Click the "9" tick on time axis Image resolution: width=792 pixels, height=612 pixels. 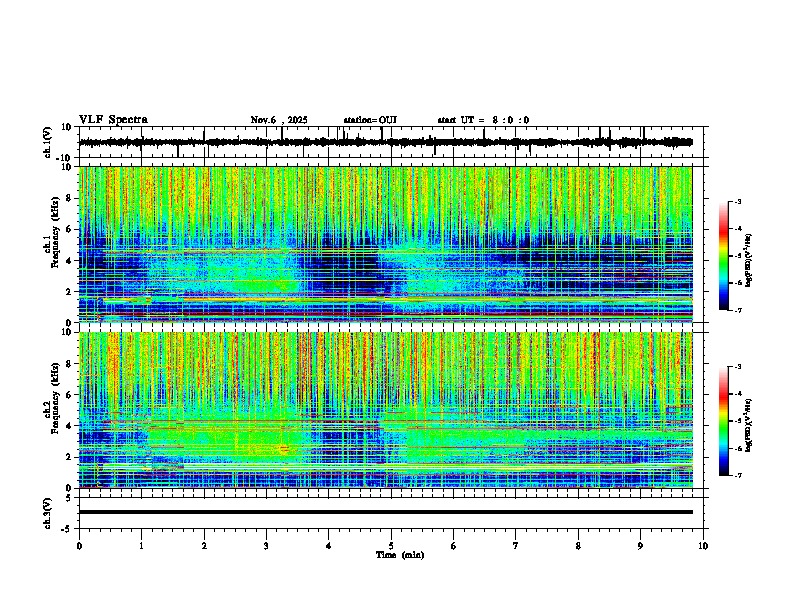point(640,546)
